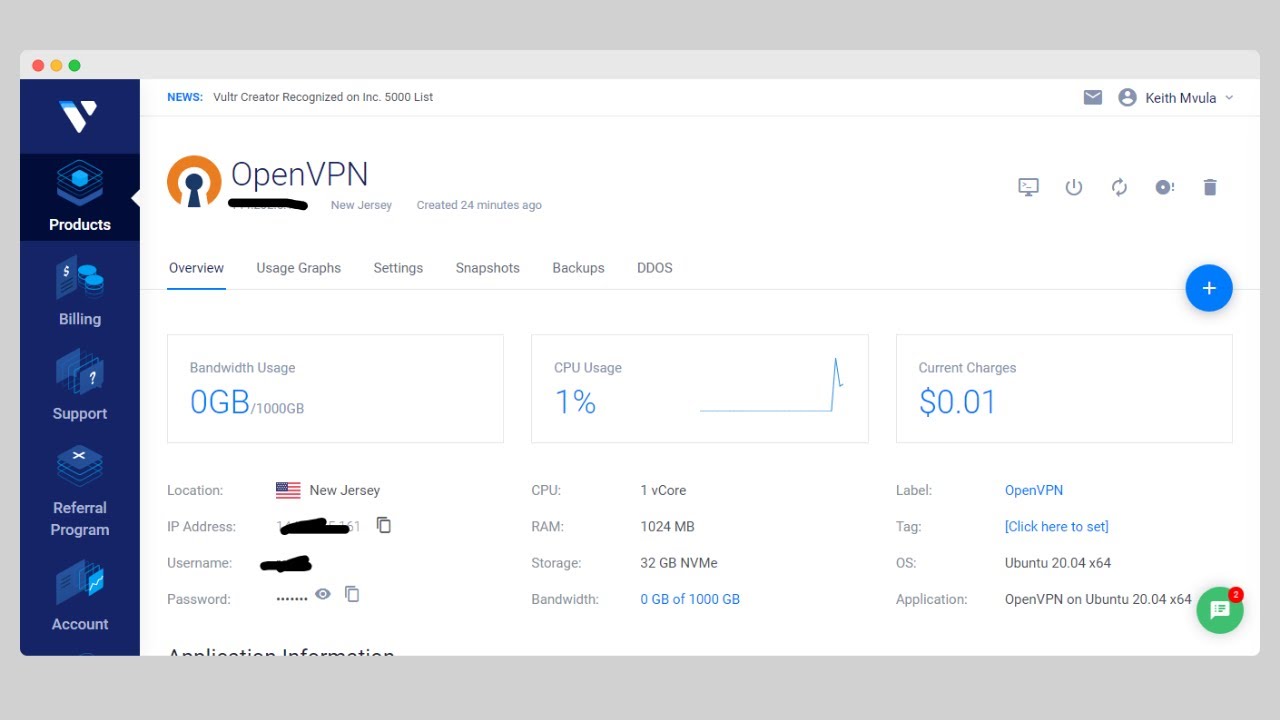Open the mail envelope notifications icon
The image size is (1280, 720).
click(x=1093, y=97)
